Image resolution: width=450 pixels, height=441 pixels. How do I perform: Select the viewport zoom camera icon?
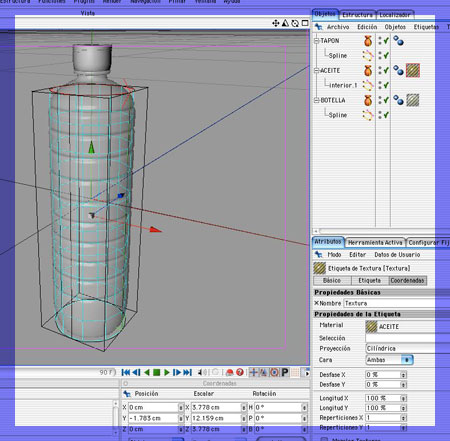pos(285,23)
